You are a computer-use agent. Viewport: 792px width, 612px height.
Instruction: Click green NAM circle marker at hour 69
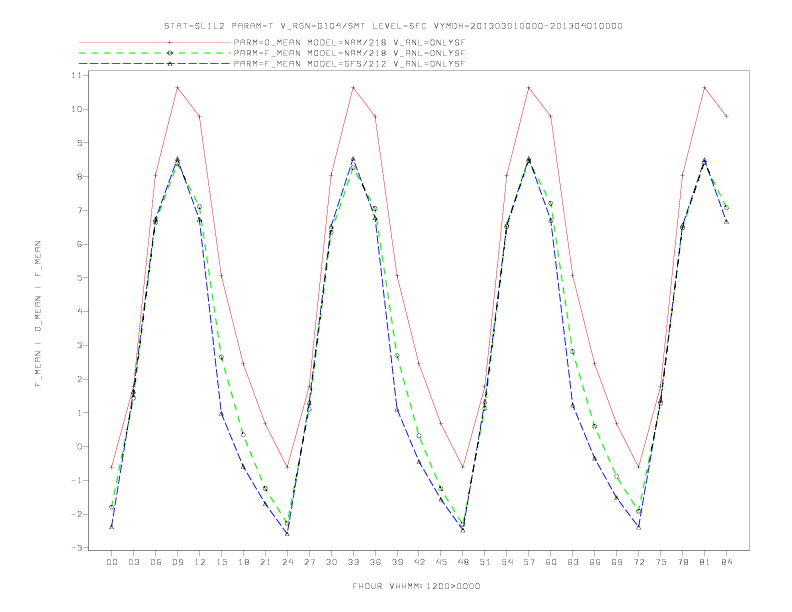(x=617, y=477)
